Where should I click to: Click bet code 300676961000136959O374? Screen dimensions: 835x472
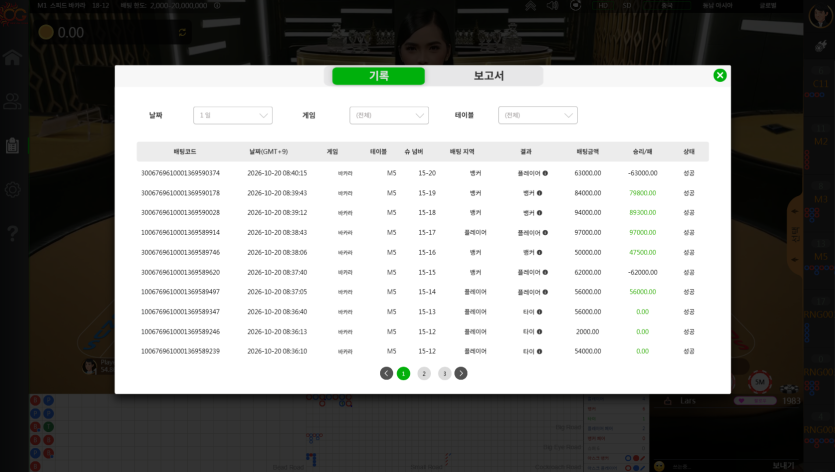tap(180, 173)
